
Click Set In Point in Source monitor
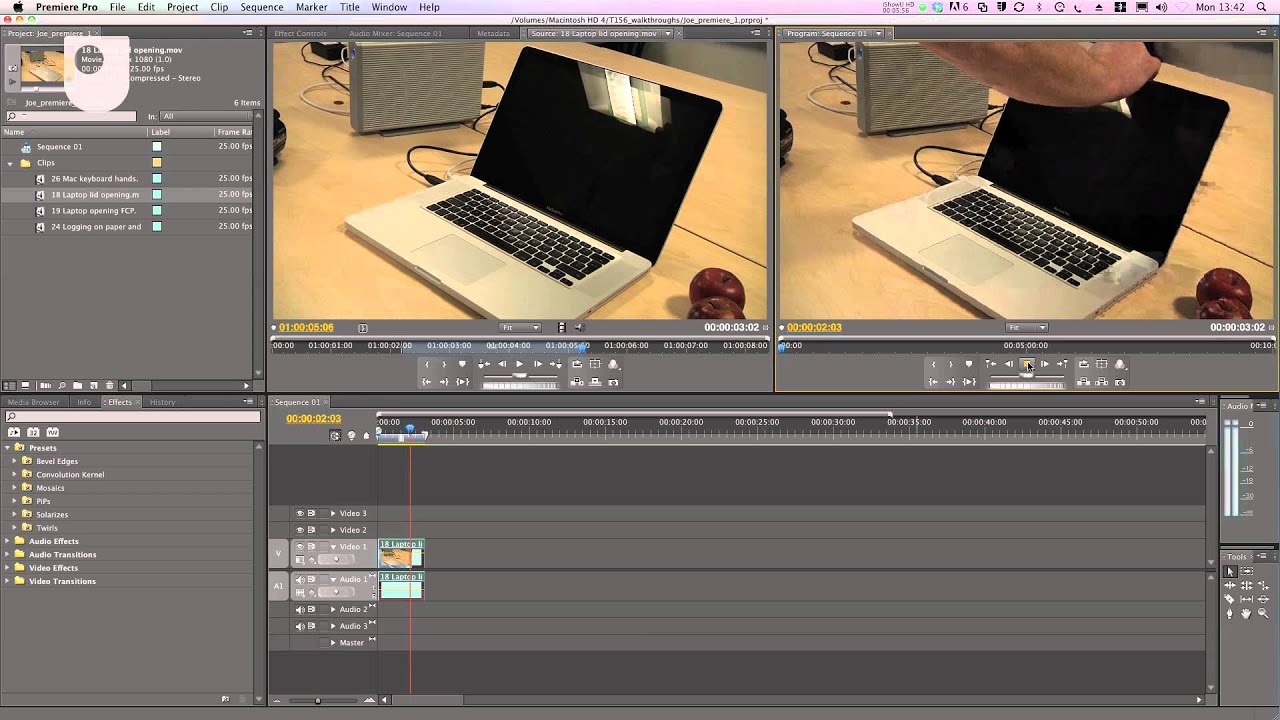(427, 364)
